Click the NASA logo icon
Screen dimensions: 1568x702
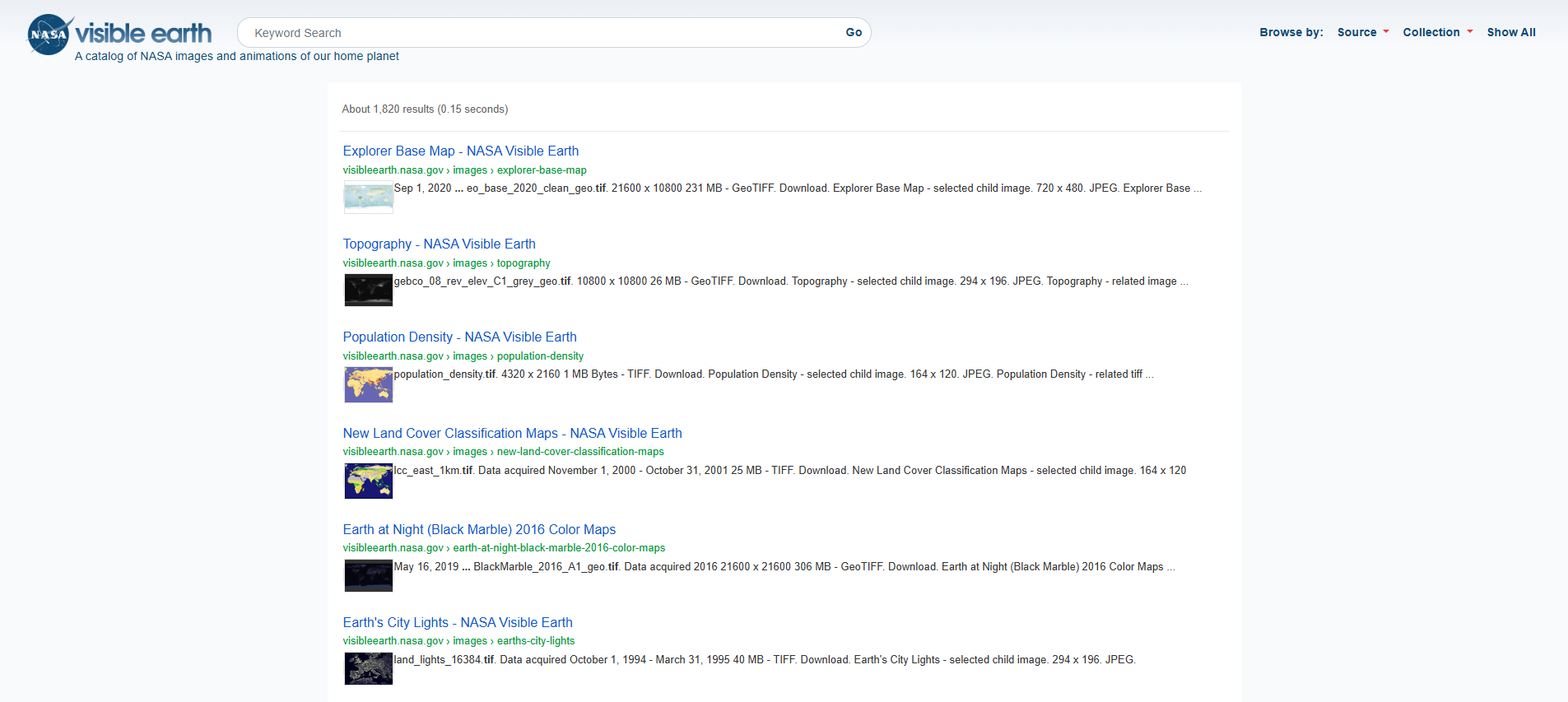[49, 35]
